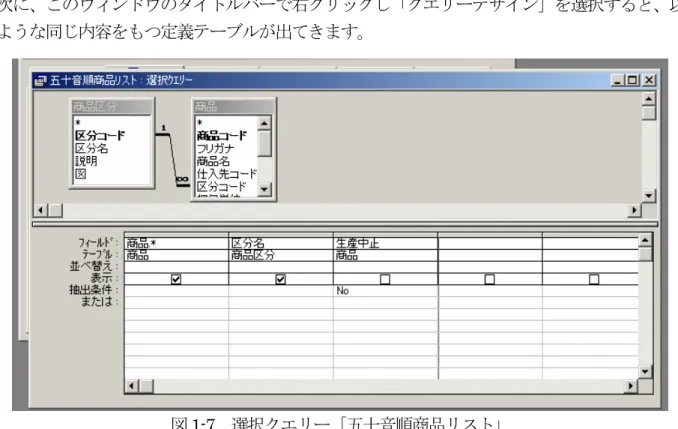Select 説明 field in 商品区分 table
The height and width of the screenshot is (429, 678).
[86, 161]
